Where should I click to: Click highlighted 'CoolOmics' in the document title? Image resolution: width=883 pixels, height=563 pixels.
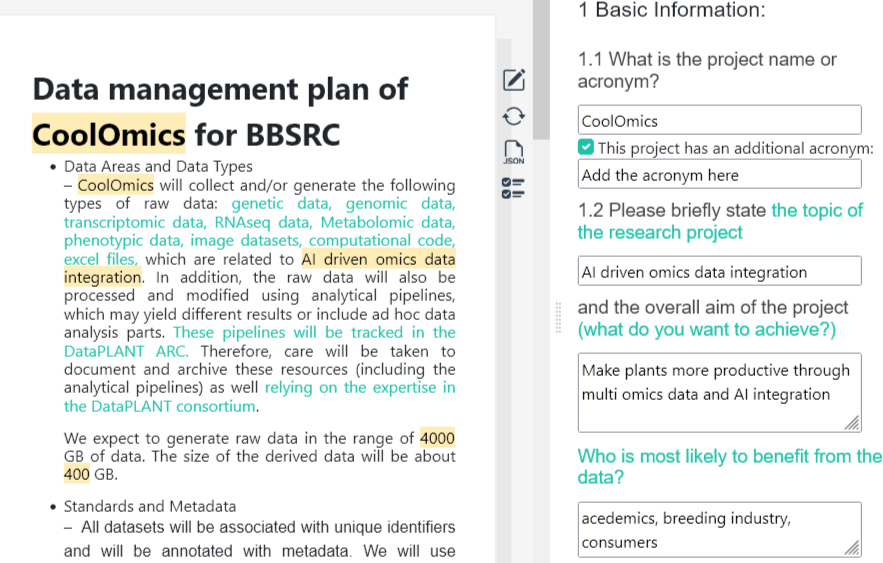[109, 134]
